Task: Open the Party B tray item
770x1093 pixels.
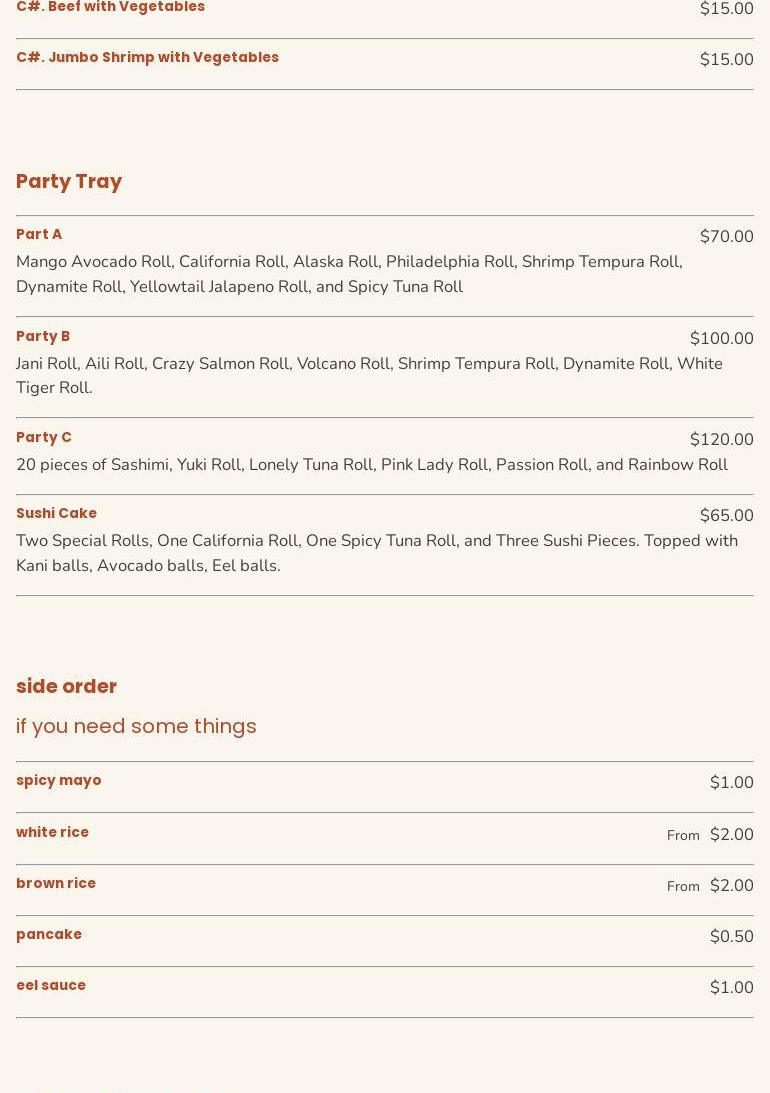Action: (43, 336)
